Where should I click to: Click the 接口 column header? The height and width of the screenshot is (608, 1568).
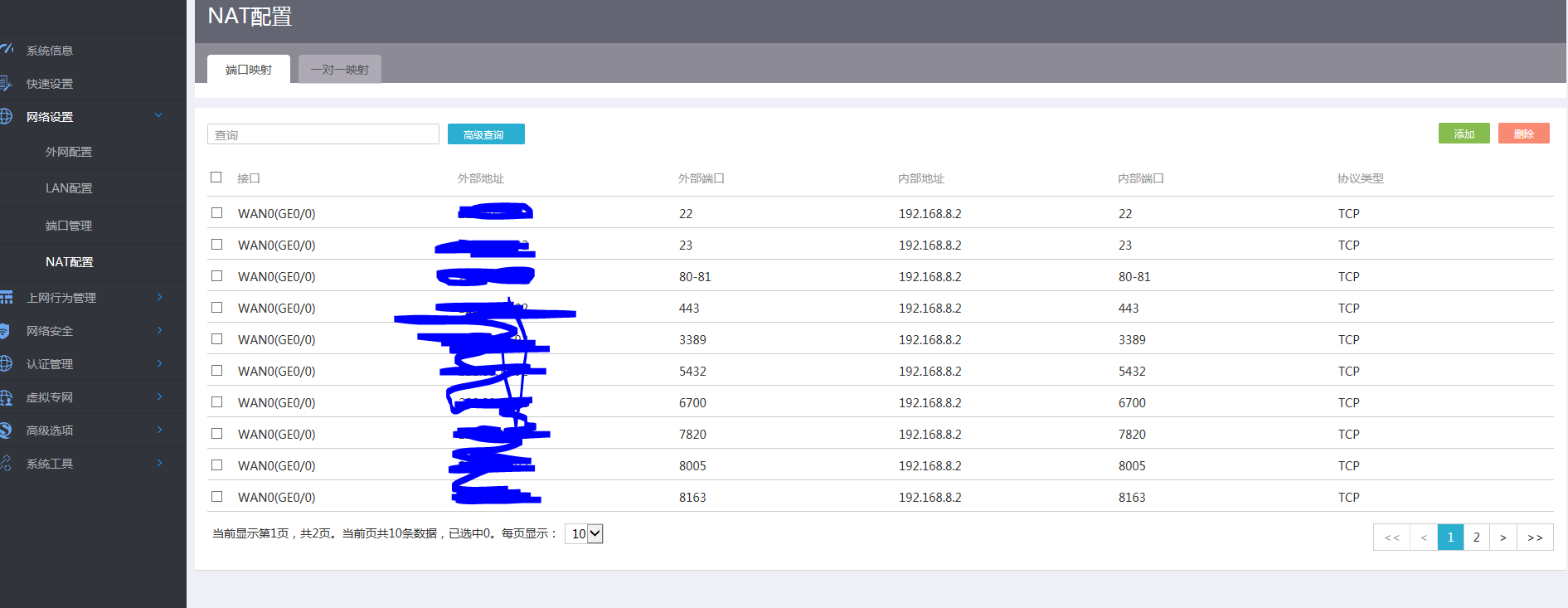[x=249, y=178]
